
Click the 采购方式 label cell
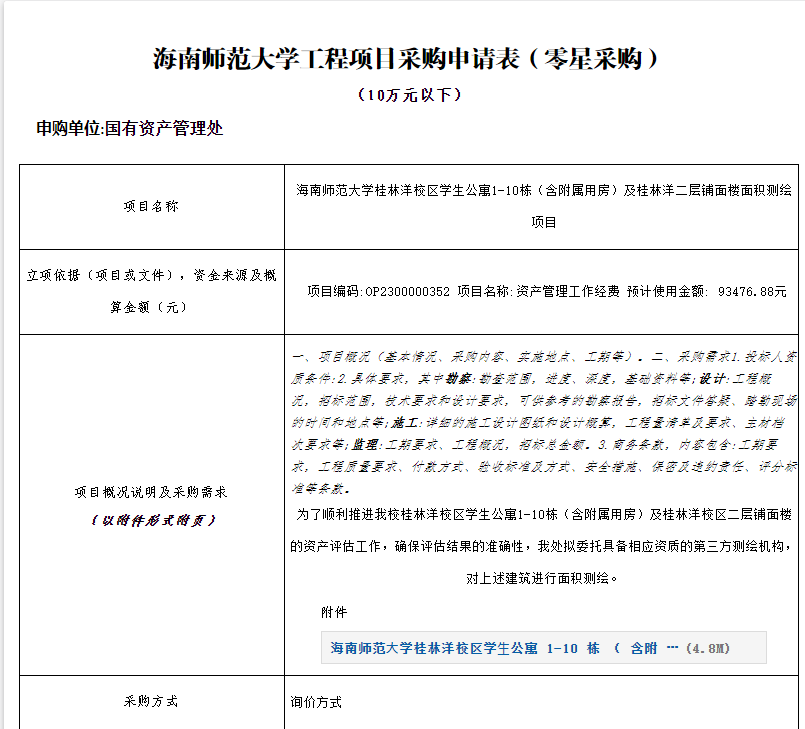click(x=151, y=702)
